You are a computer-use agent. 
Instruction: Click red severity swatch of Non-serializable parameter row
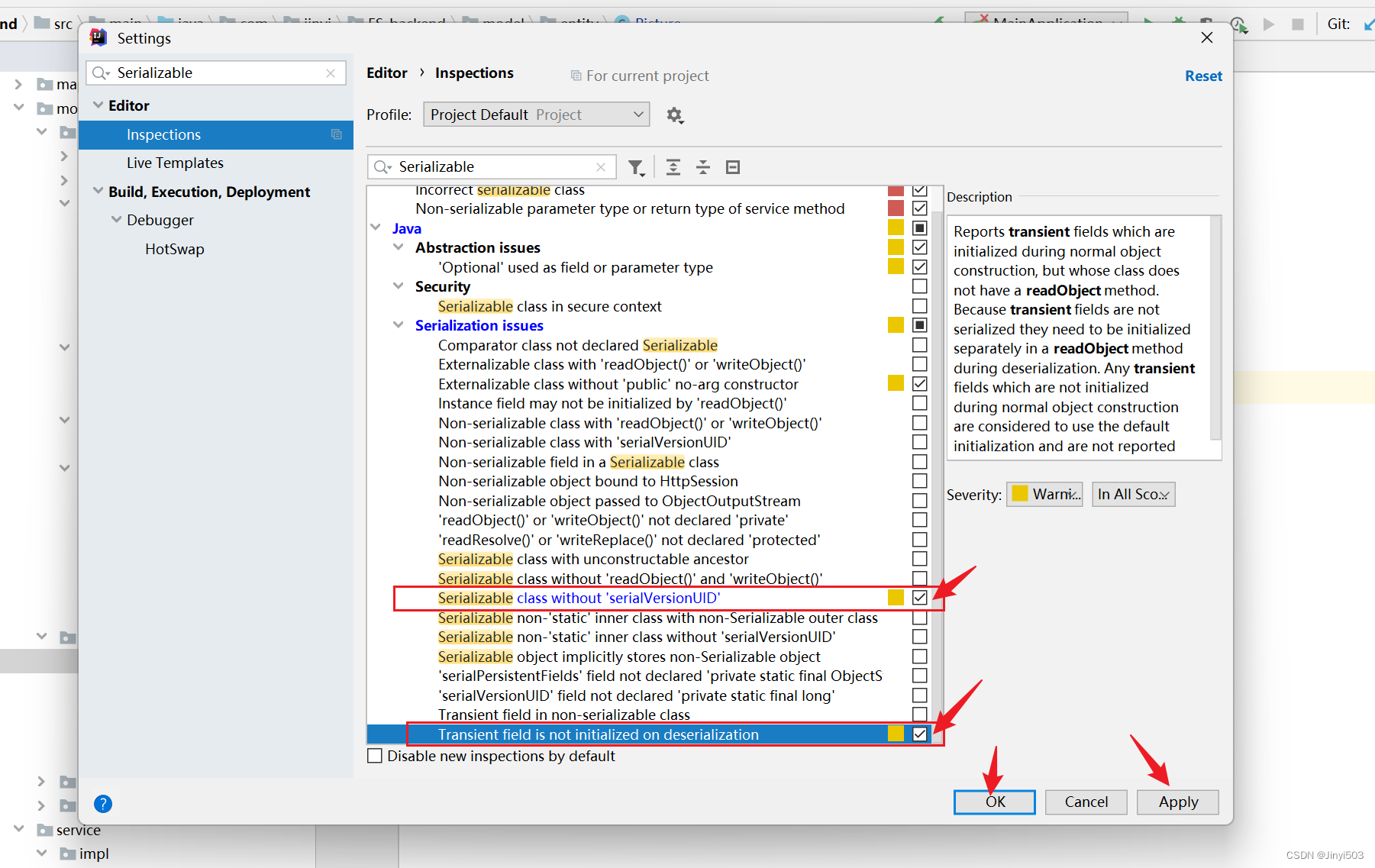(x=896, y=208)
